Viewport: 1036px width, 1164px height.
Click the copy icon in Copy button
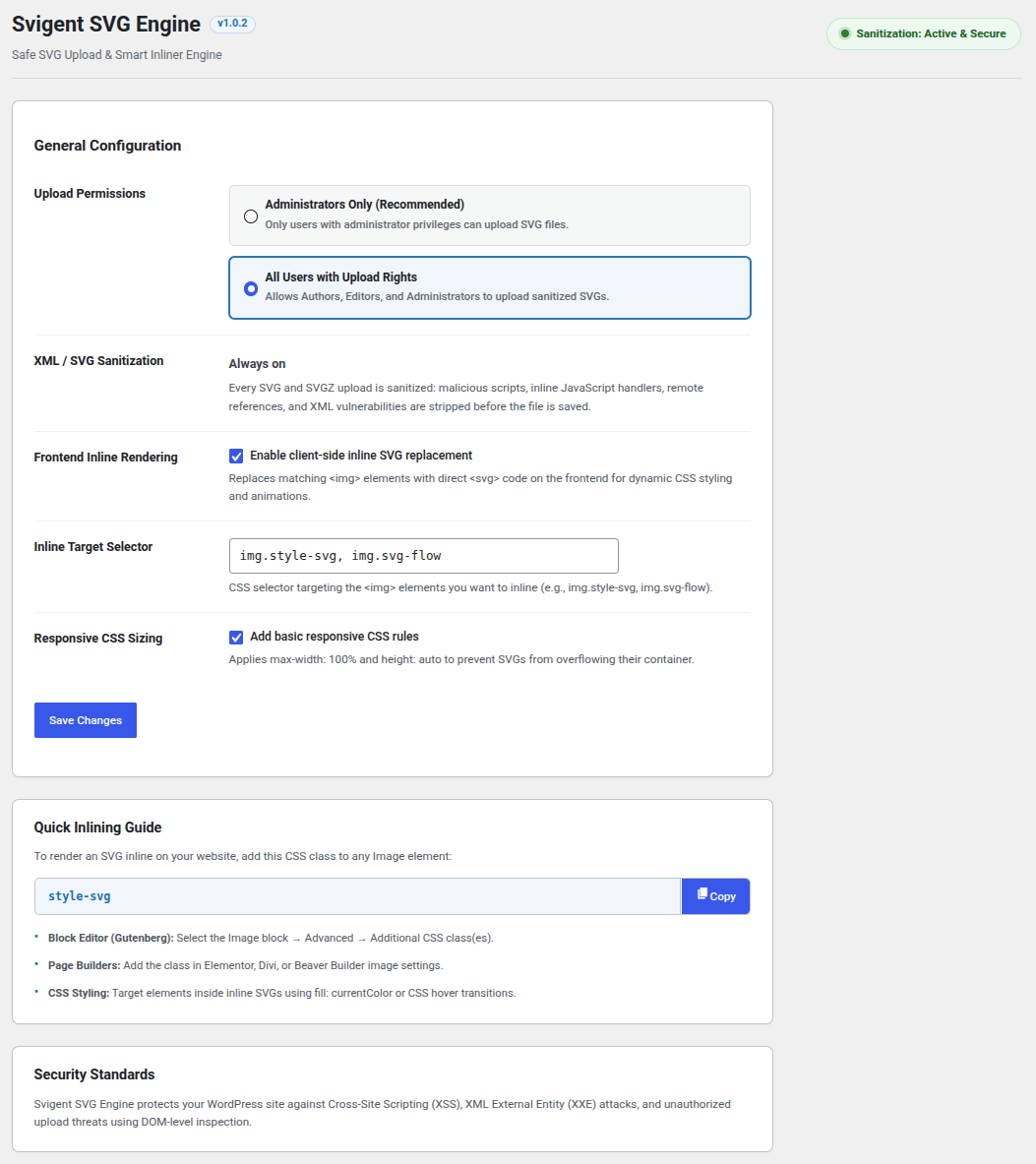[x=702, y=894]
